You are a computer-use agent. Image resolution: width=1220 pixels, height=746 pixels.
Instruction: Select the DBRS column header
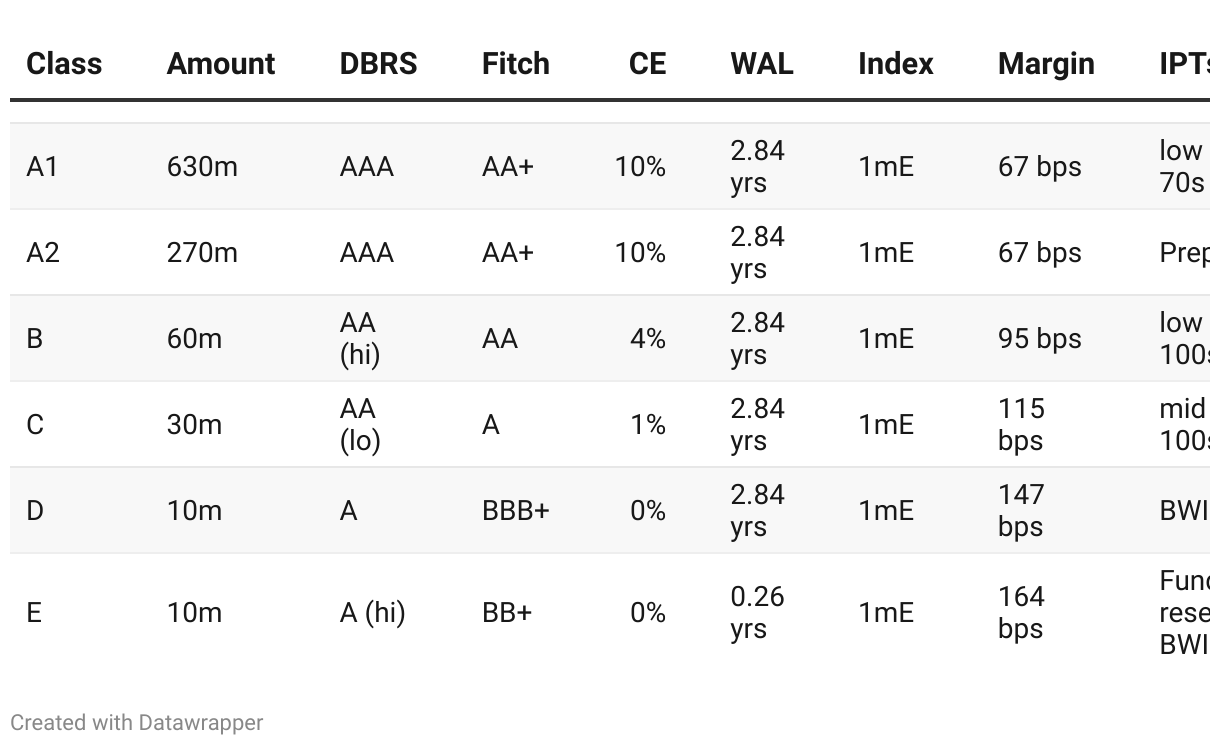pos(378,64)
